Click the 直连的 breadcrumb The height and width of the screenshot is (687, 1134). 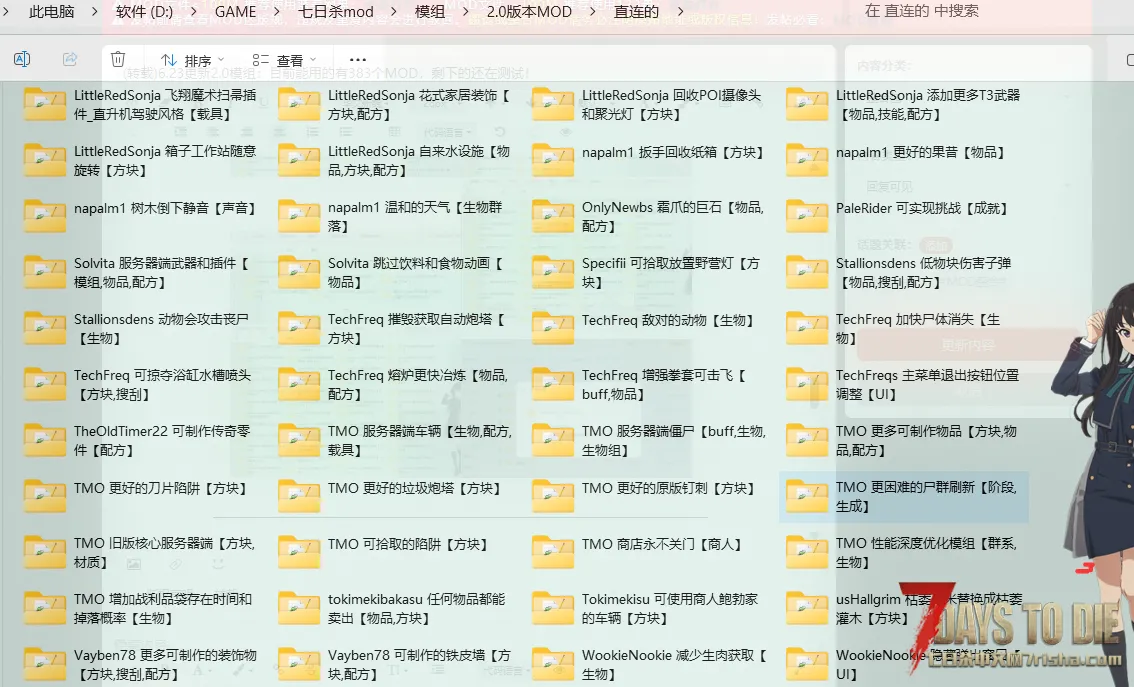pyautogui.click(x=636, y=12)
